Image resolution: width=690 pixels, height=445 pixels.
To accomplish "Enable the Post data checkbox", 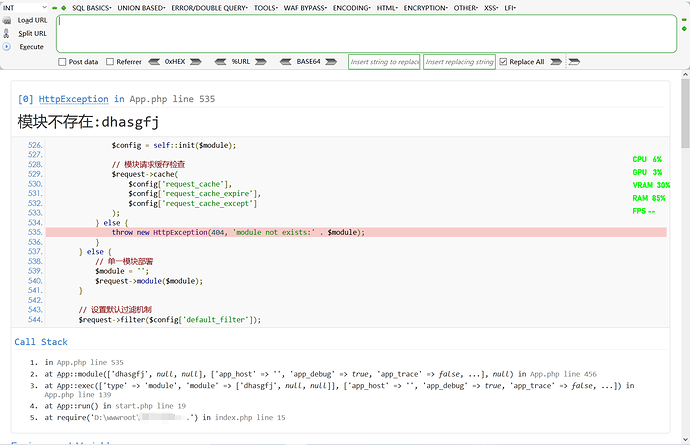I will coord(62,62).
